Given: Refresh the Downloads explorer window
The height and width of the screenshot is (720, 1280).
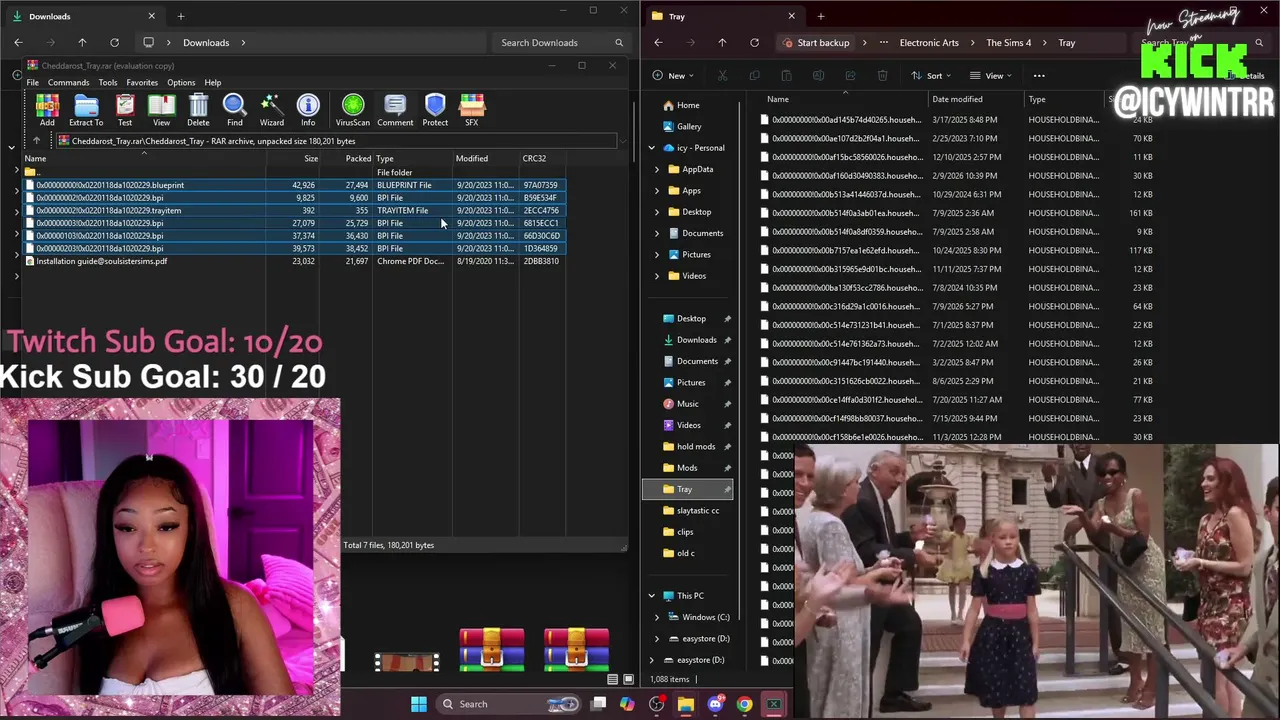Looking at the screenshot, I should 114,43.
